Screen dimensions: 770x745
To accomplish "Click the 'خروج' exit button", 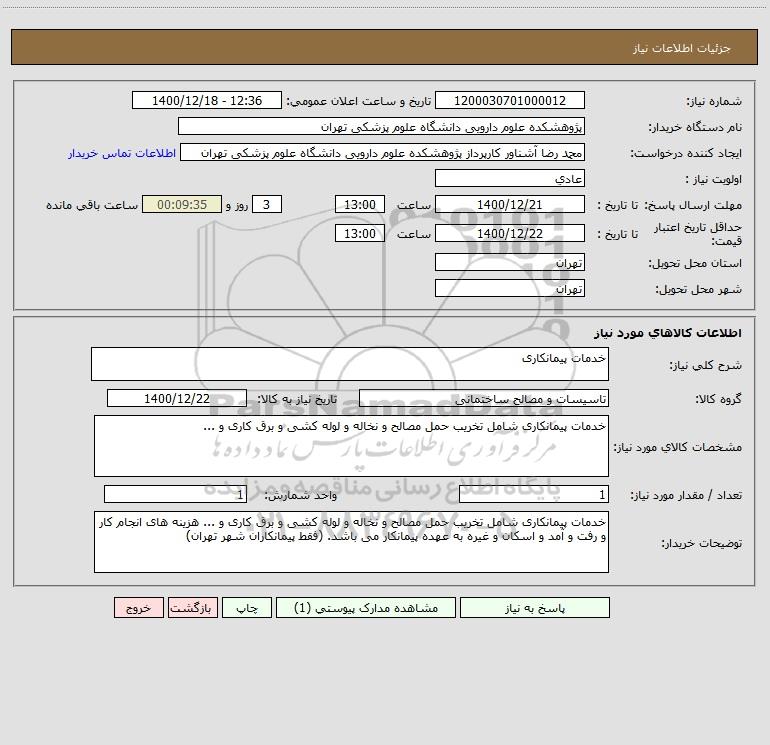I will pos(138,607).
